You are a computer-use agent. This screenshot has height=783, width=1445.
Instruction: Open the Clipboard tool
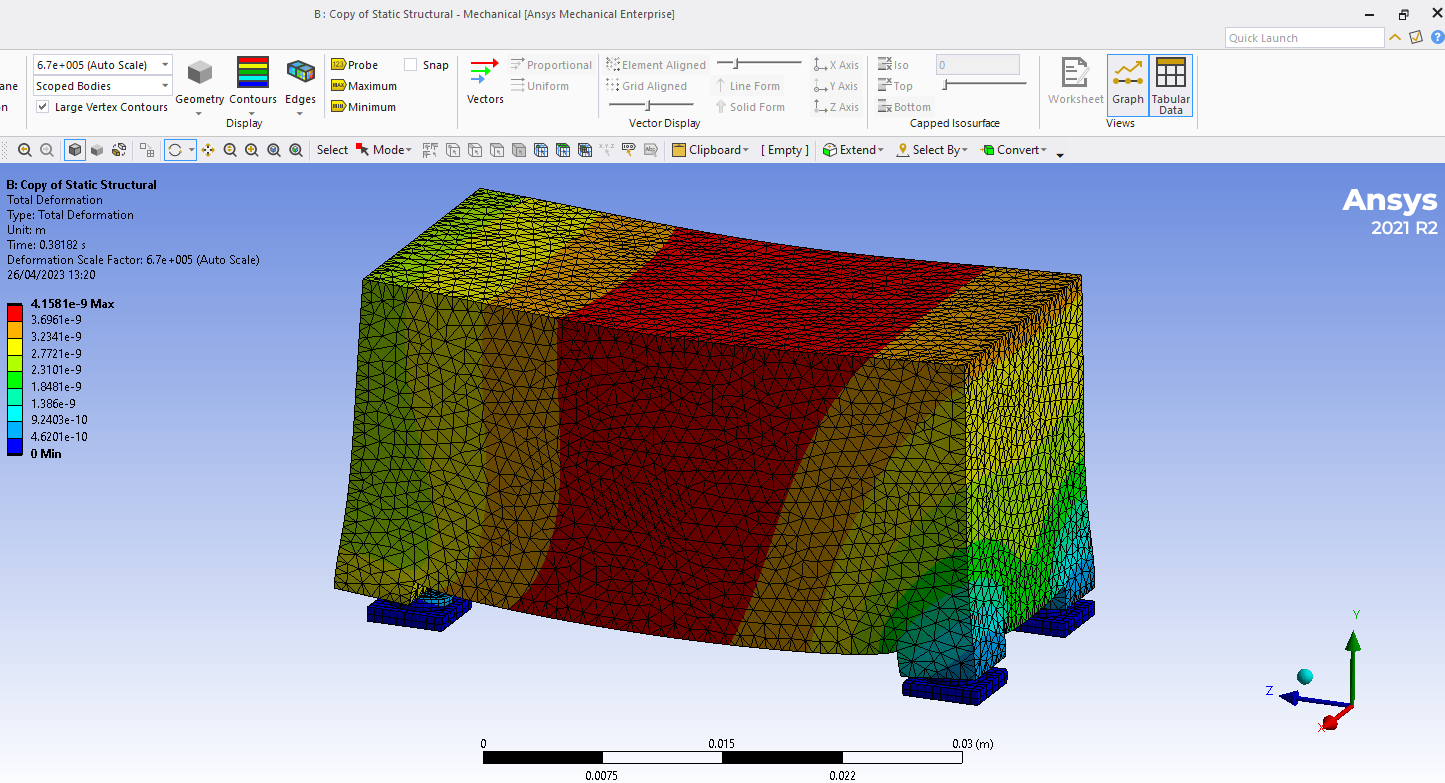(710, 150)
